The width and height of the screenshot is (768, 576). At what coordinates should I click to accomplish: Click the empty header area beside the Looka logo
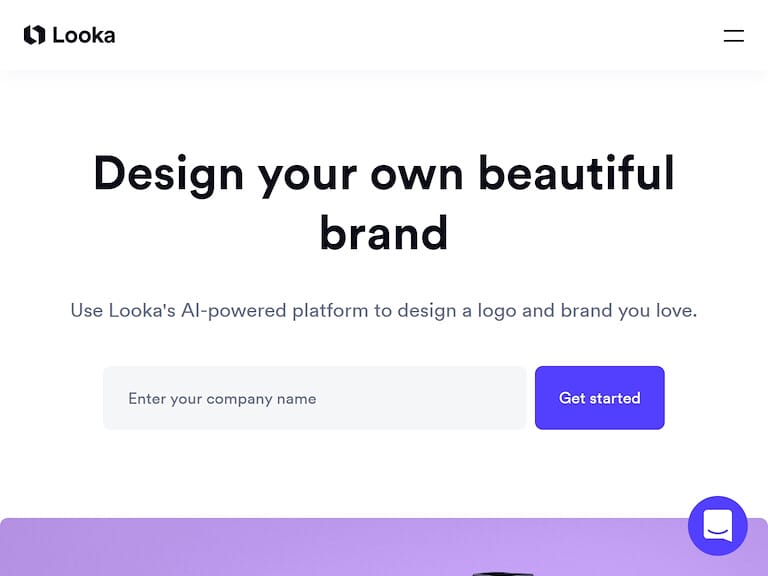pos(400,35)
